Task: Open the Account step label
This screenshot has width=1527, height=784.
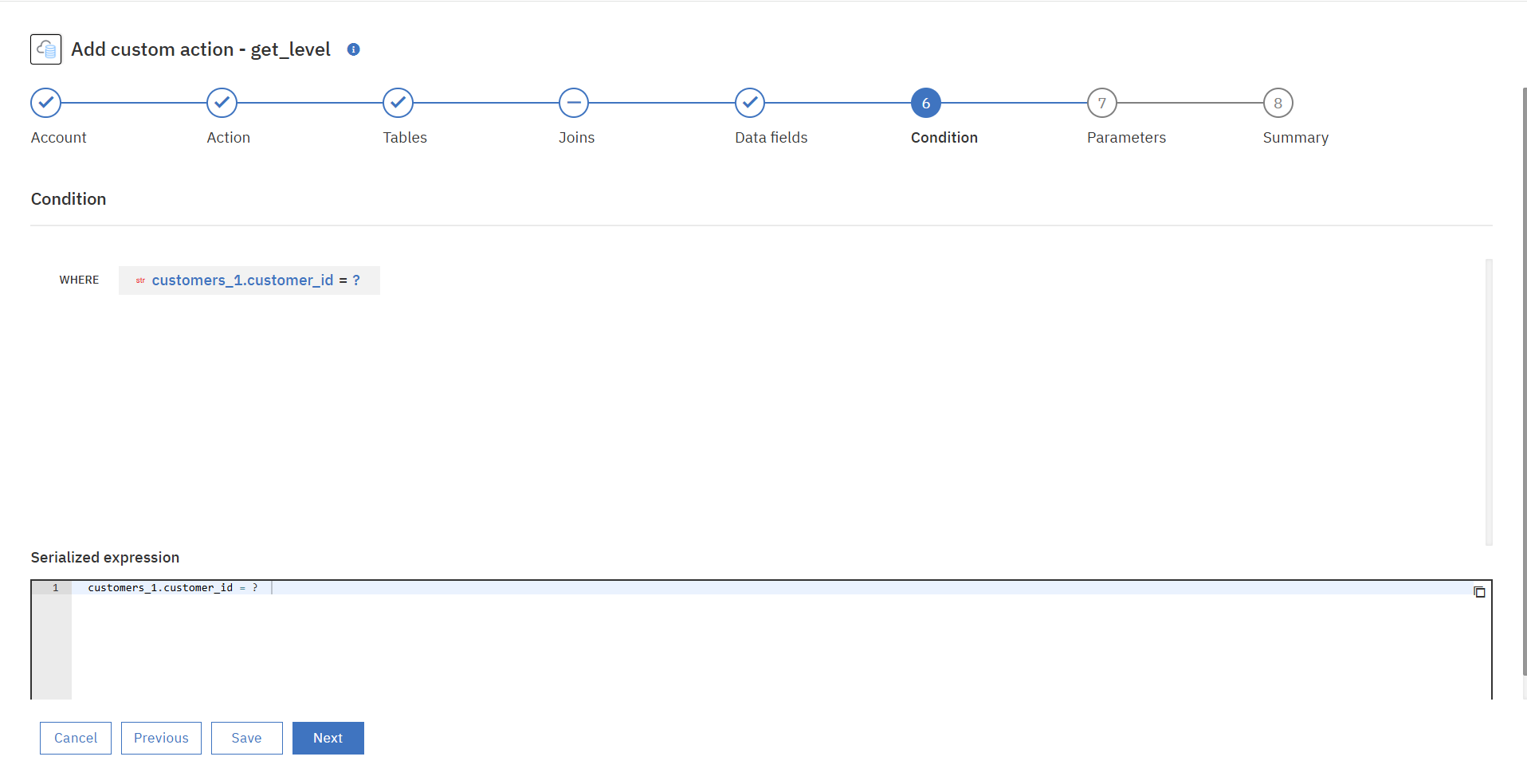Action: pyautogui.click(x=59, y=138)
